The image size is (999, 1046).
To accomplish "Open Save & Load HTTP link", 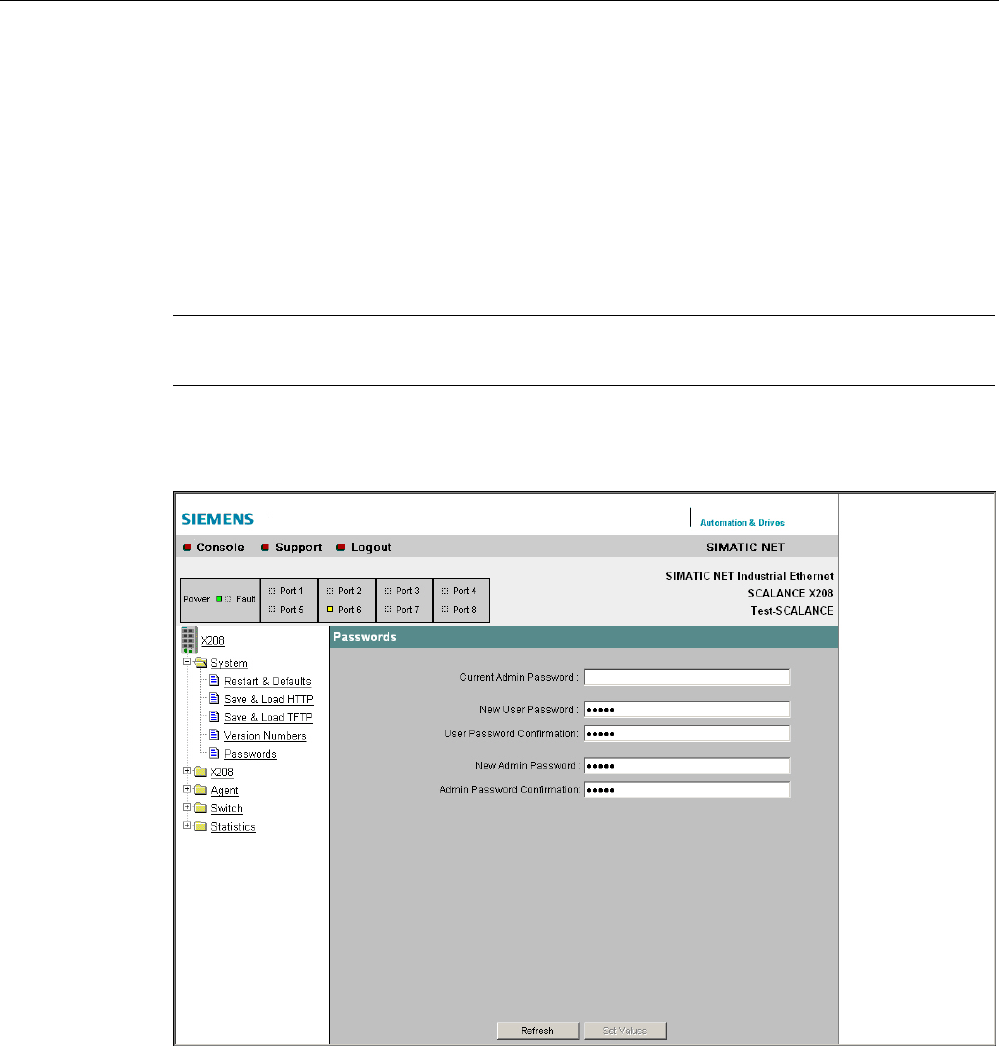I will pyautogui.click(x=269, y=699).
